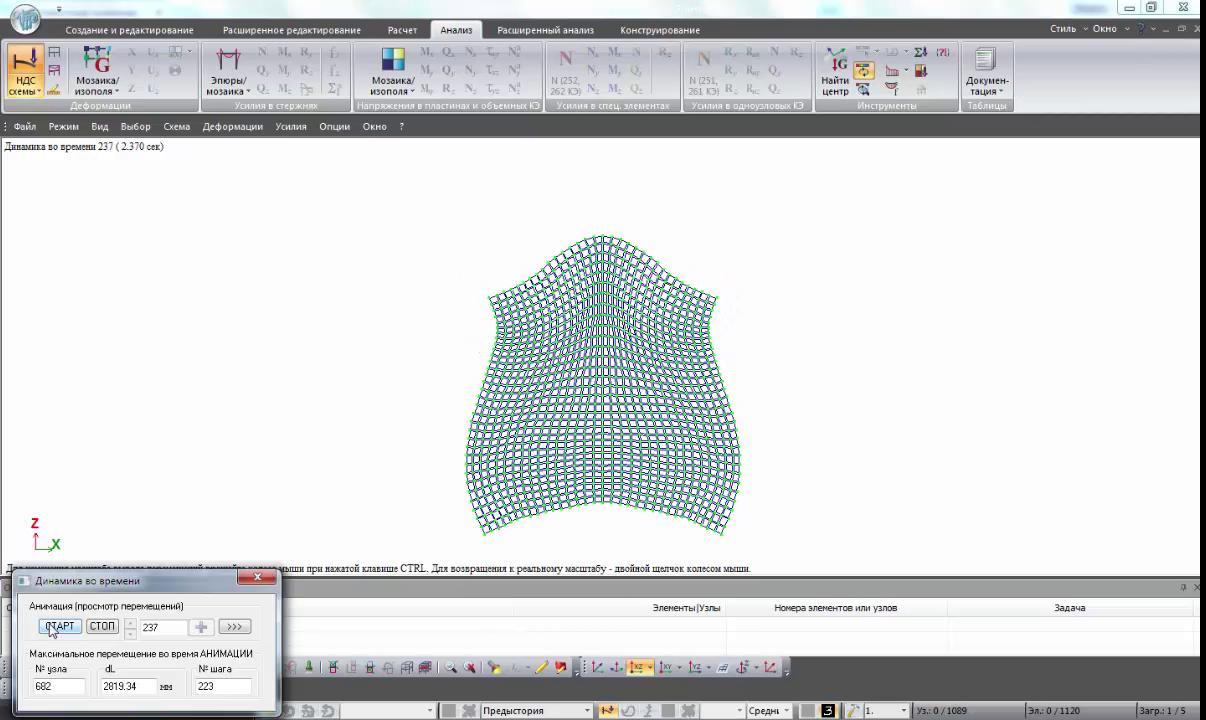Toggle the black square button in status bar

[x=828, y=711]
